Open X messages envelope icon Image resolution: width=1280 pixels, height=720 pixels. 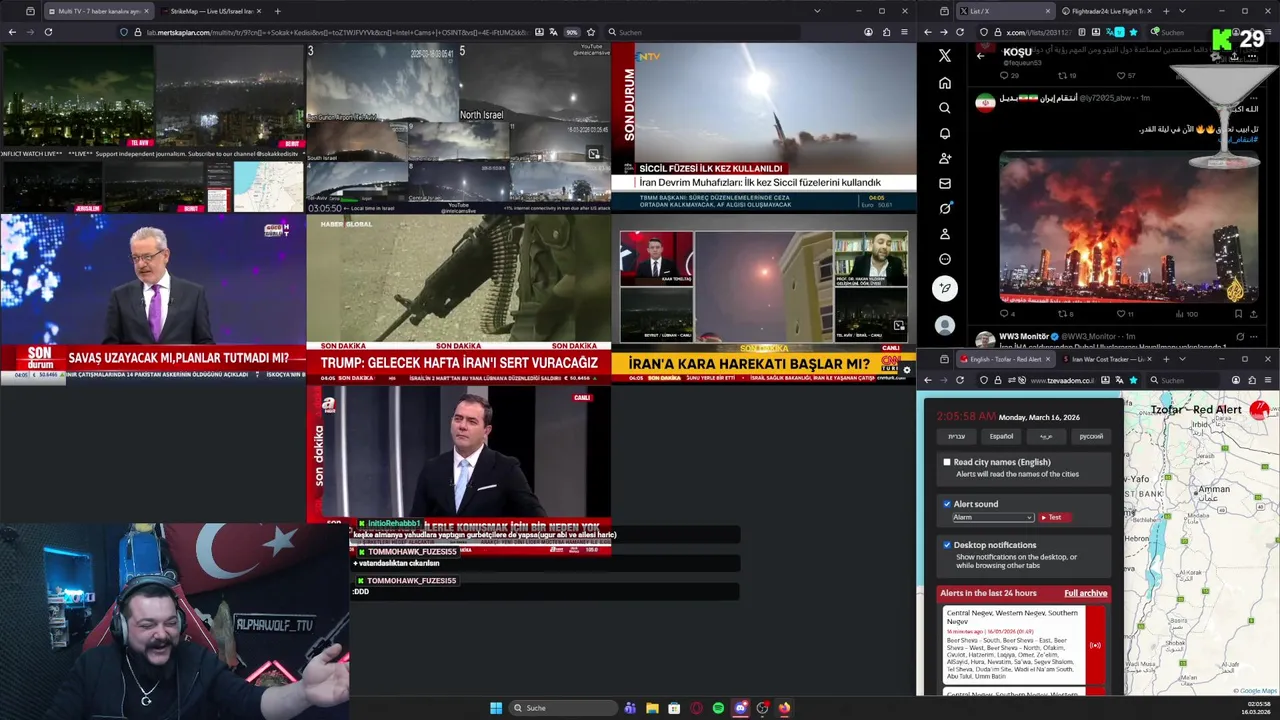945,183
